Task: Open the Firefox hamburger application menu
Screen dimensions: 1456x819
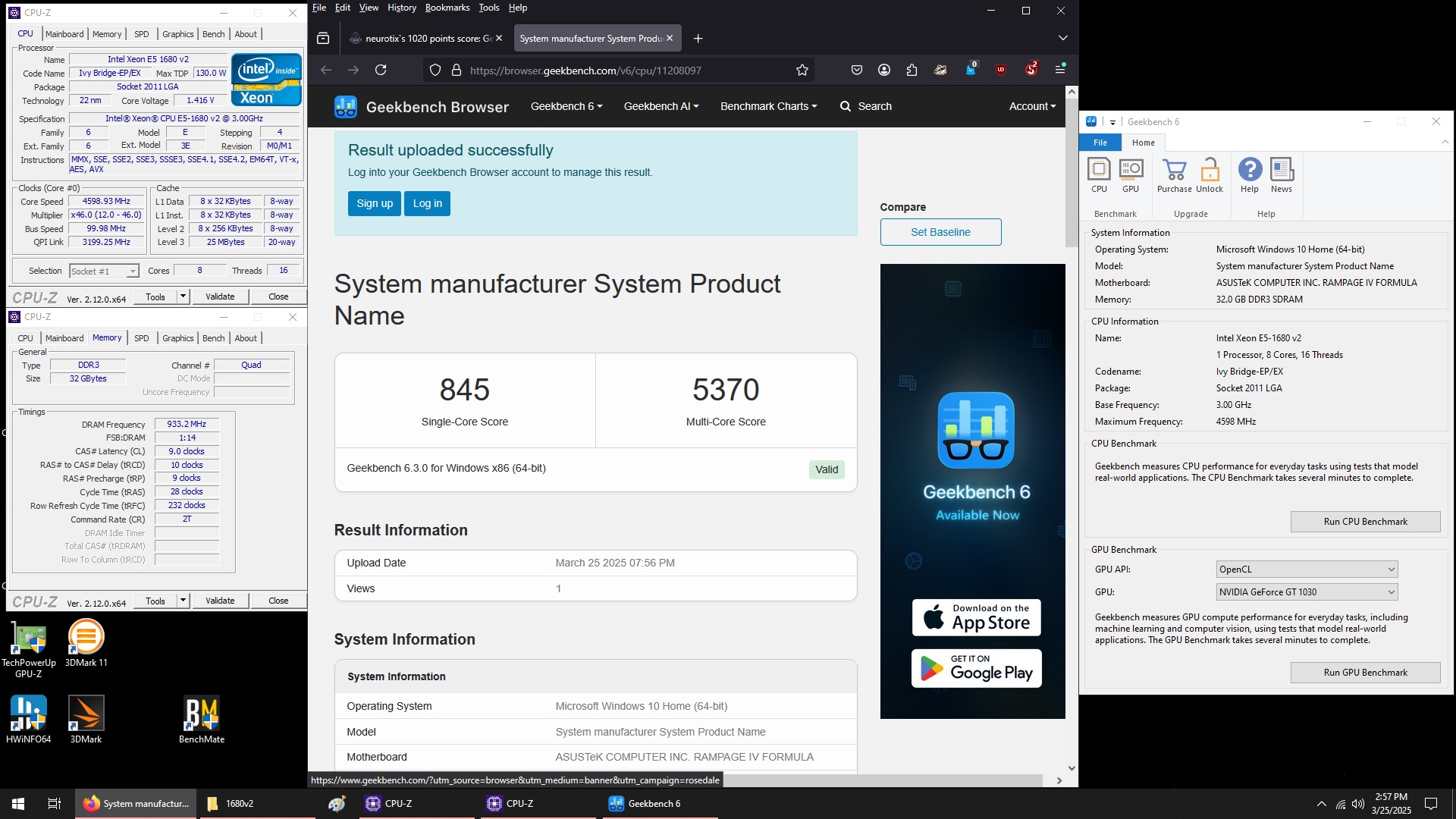Action: 1060,70
